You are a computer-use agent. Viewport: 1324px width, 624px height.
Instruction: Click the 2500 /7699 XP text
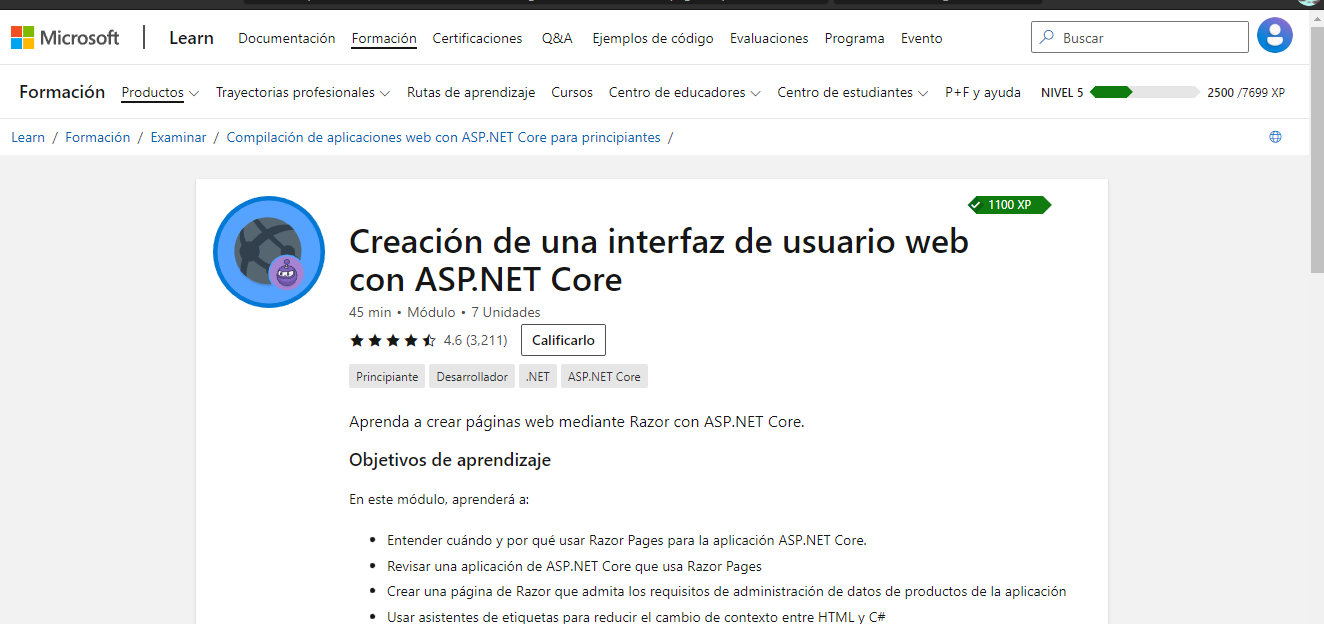(x=1246, y=92)
